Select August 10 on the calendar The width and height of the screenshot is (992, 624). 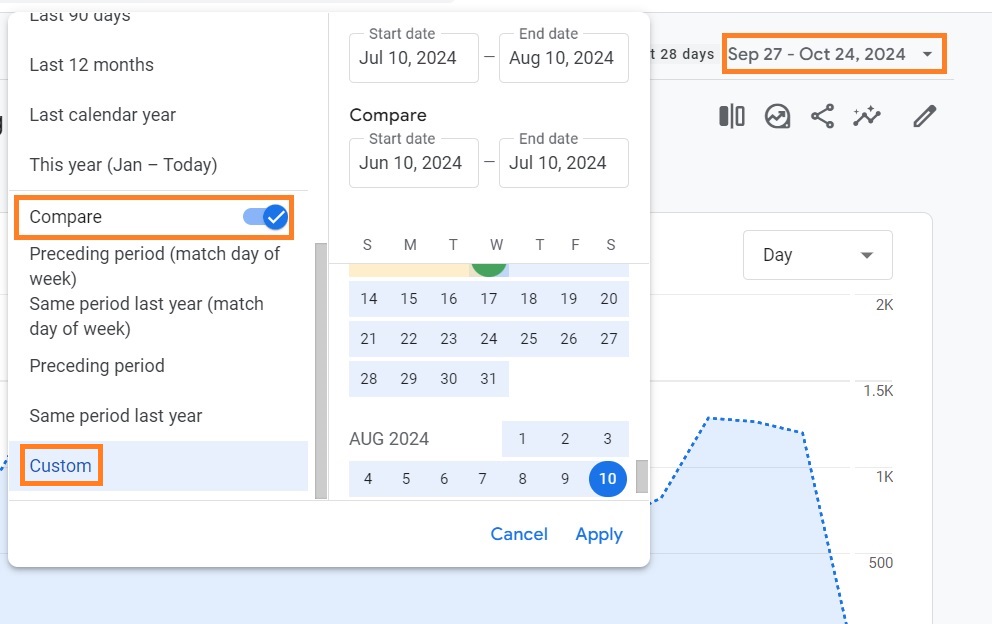tap(607, 479)
